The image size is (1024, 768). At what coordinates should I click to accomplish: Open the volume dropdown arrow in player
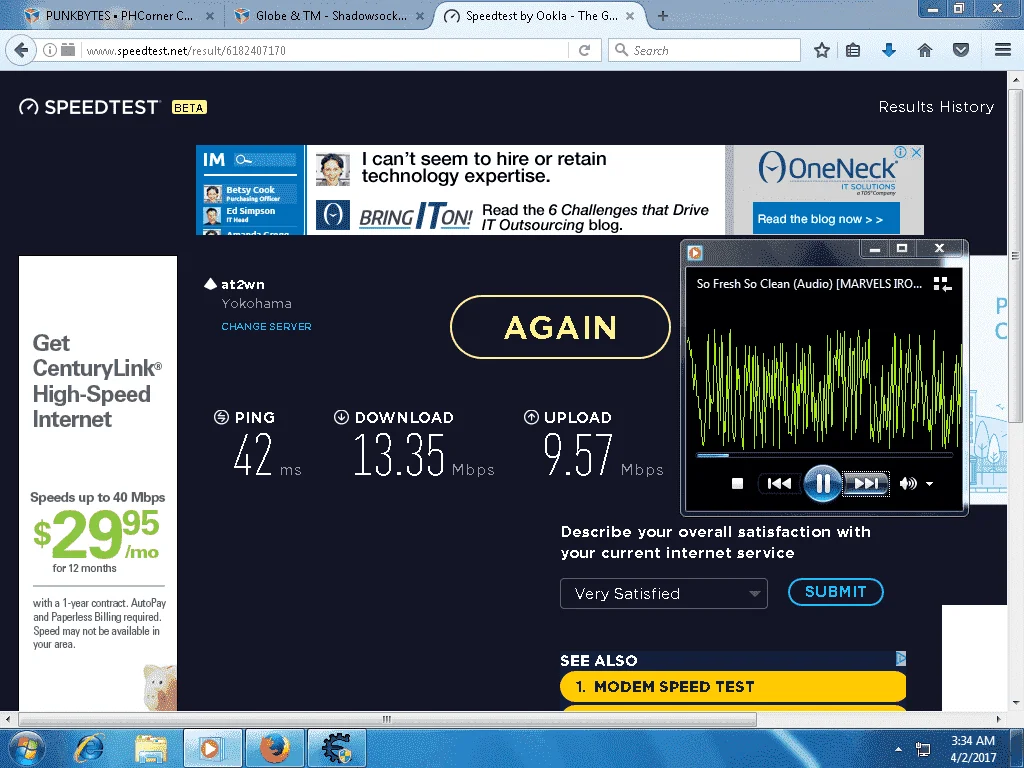[x=929, y=484]
